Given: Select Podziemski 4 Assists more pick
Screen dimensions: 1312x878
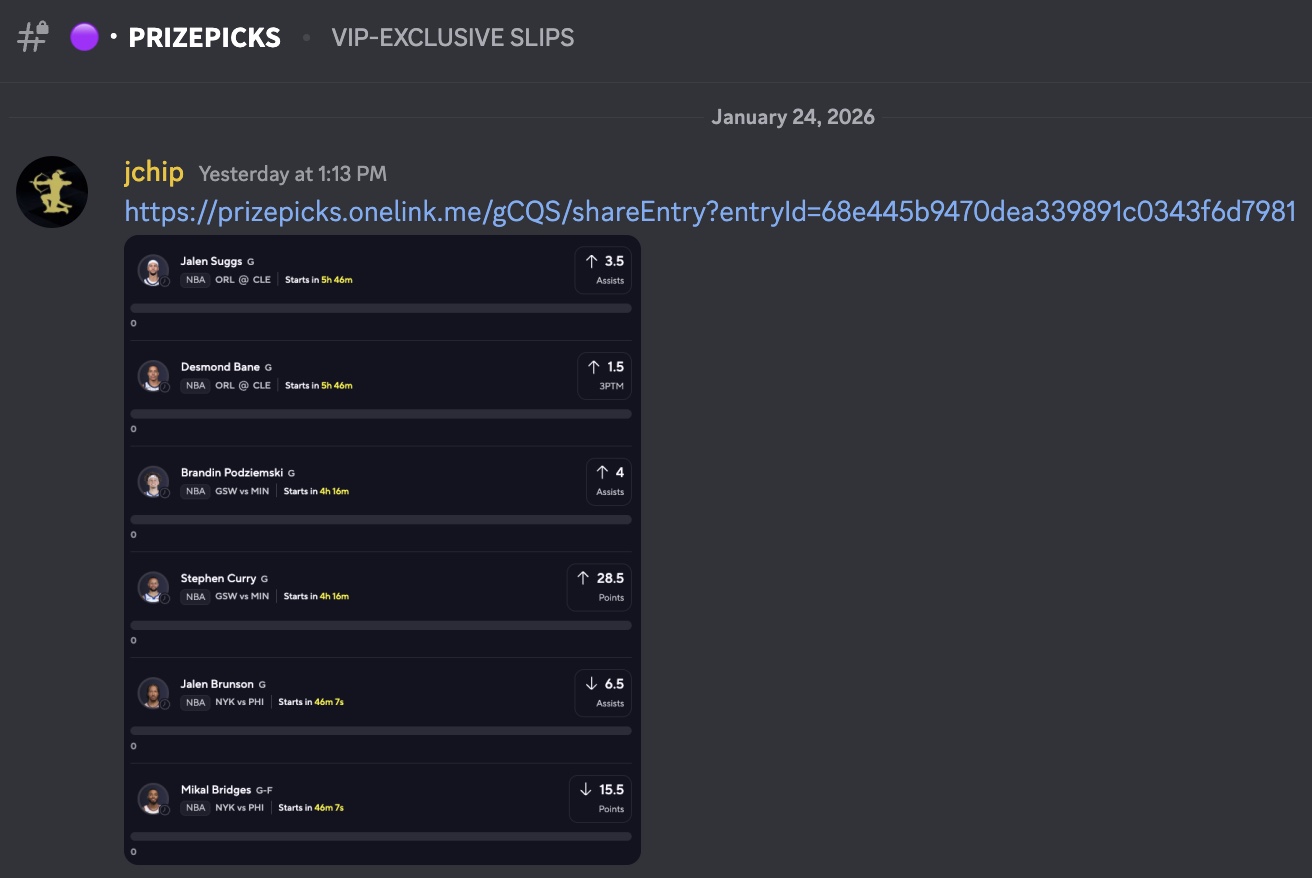Looking at the screenshot, I should click(608, 481).
